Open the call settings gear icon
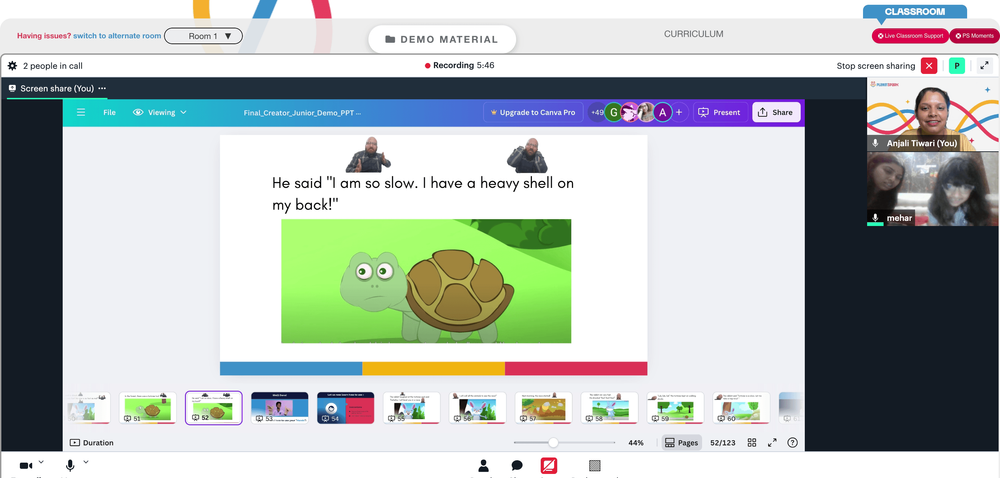 click(x=12, y=66)
